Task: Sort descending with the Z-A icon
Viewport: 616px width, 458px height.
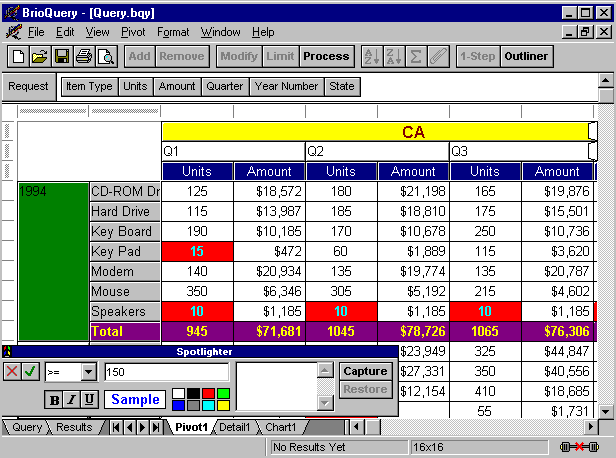Action: [x=394, y=57]
